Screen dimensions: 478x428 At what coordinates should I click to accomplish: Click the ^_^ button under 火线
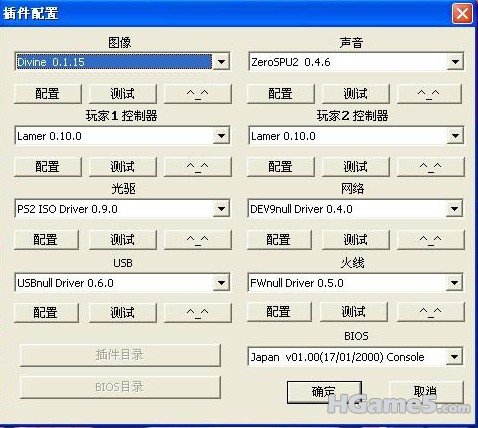pyautogui.click(x=430, y=312)
